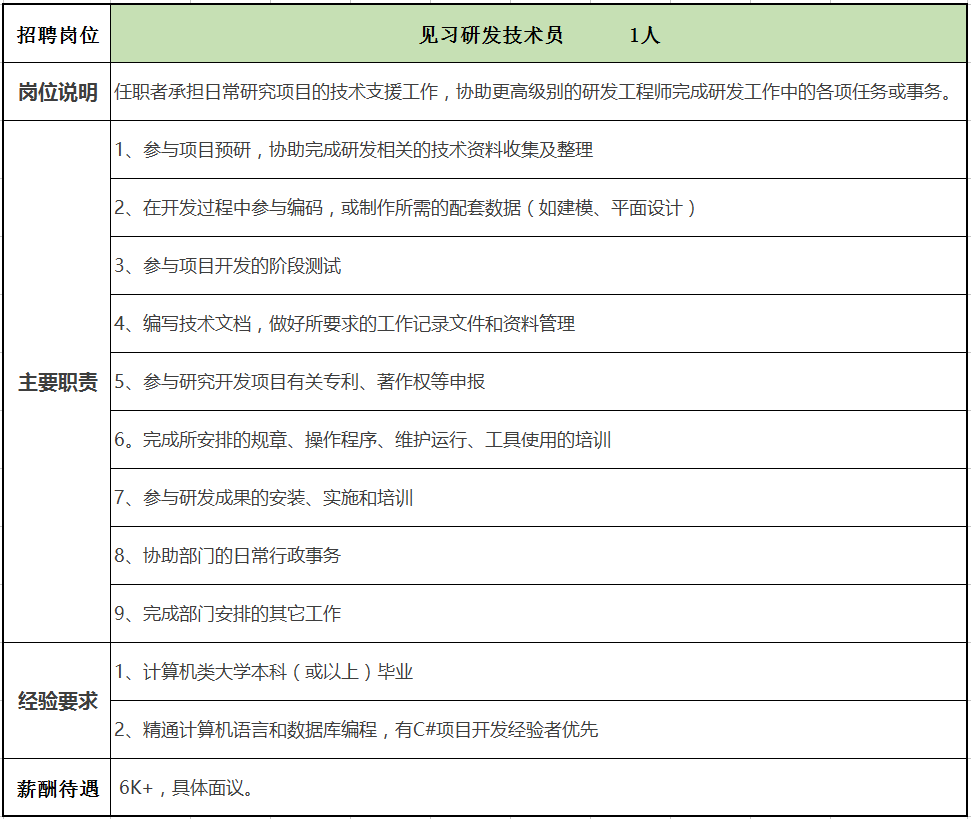The image size is (971, 819).
Task: Select the 6K+，具体面议 salary cell
Action: point(538,787)
